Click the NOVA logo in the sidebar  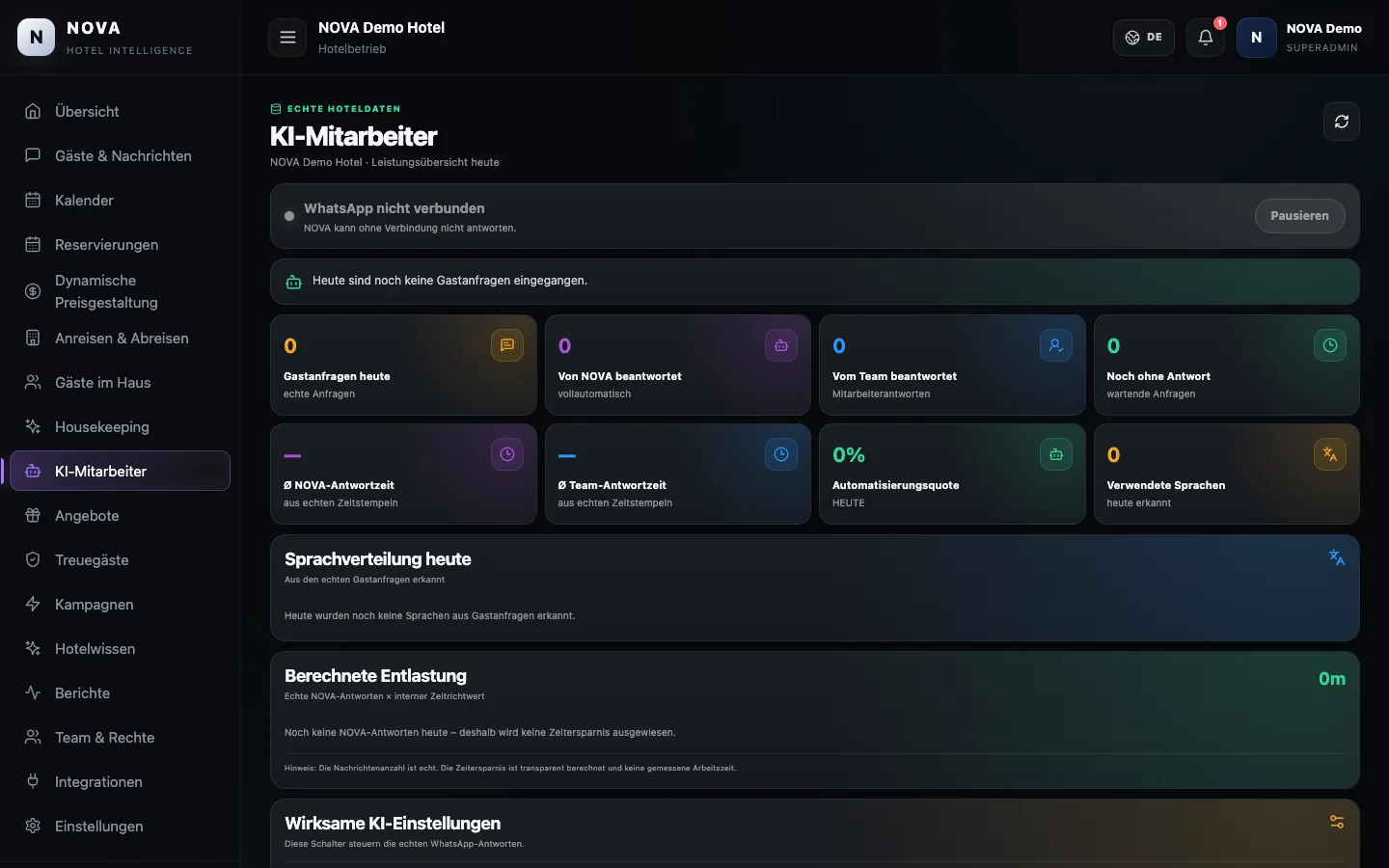tap(37, 38)
